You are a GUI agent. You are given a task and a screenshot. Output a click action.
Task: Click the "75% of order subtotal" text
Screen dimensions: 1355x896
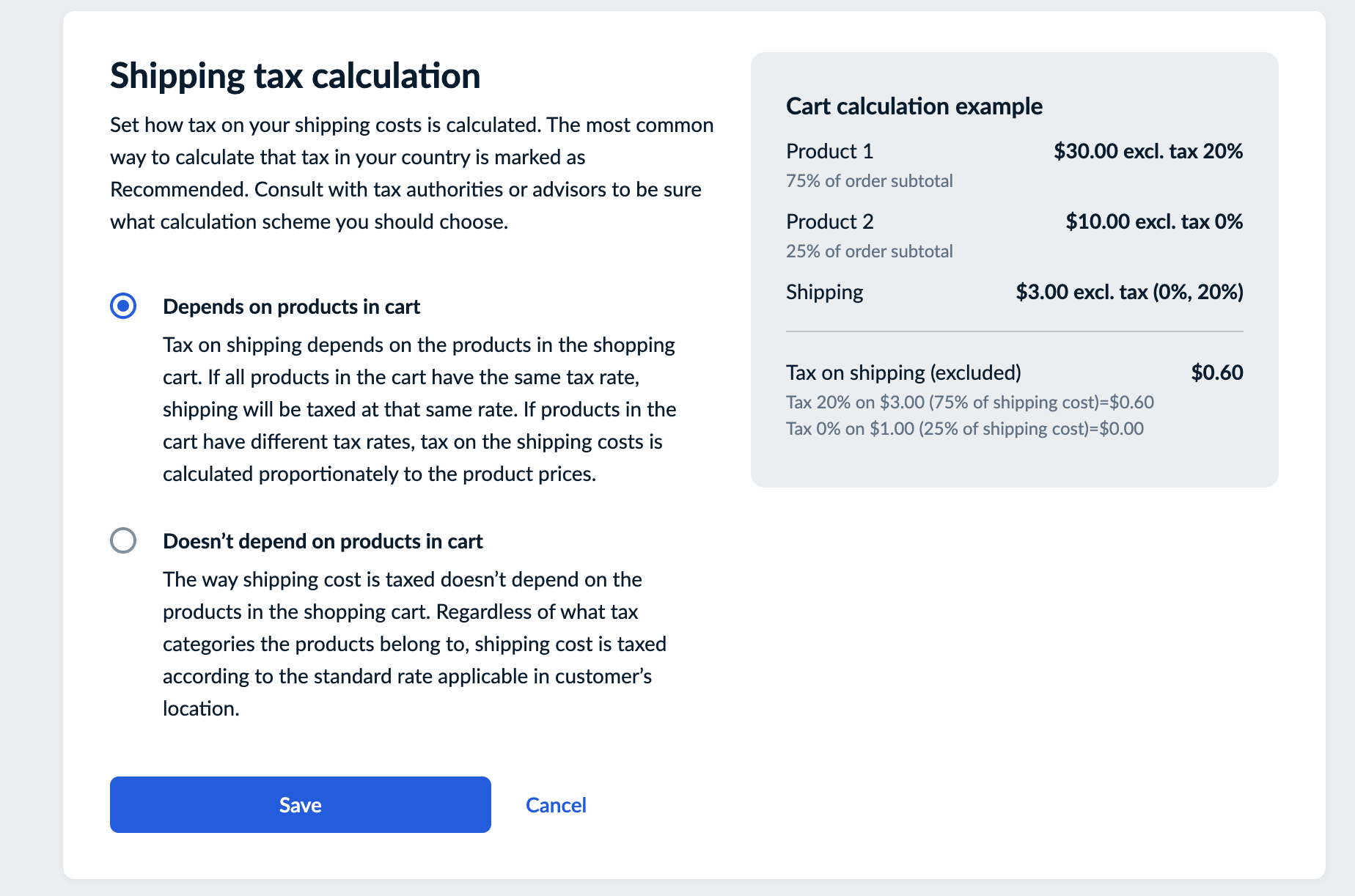tap(869, 180)
